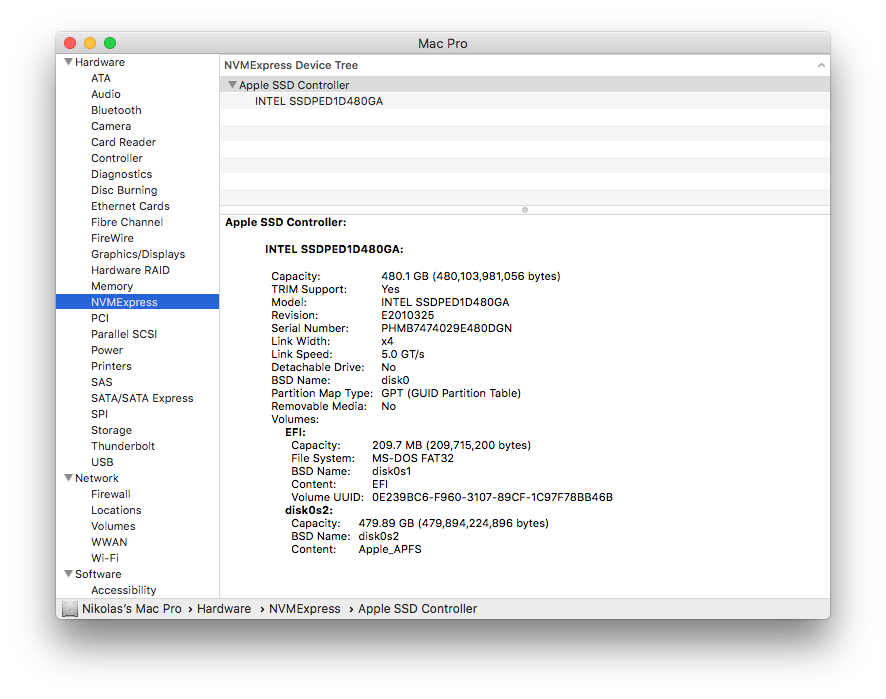Open the Card Reader category

coord(123,142)
